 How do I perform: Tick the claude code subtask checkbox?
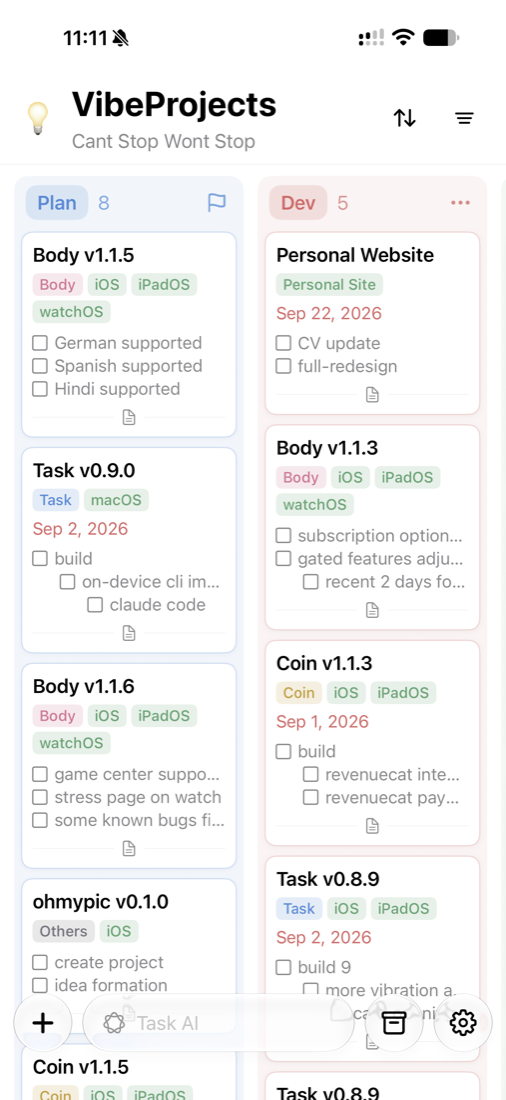tap(95, 605)
